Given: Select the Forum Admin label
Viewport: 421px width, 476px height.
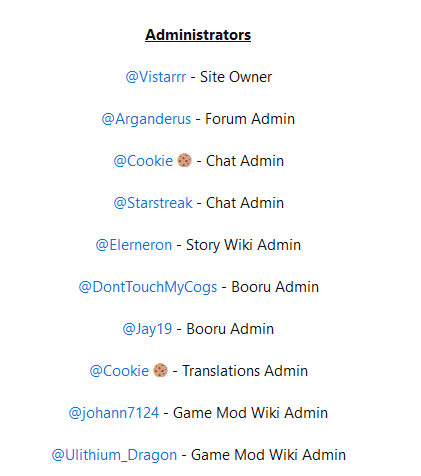Looking at the screenshot, I should coord(250,119).
